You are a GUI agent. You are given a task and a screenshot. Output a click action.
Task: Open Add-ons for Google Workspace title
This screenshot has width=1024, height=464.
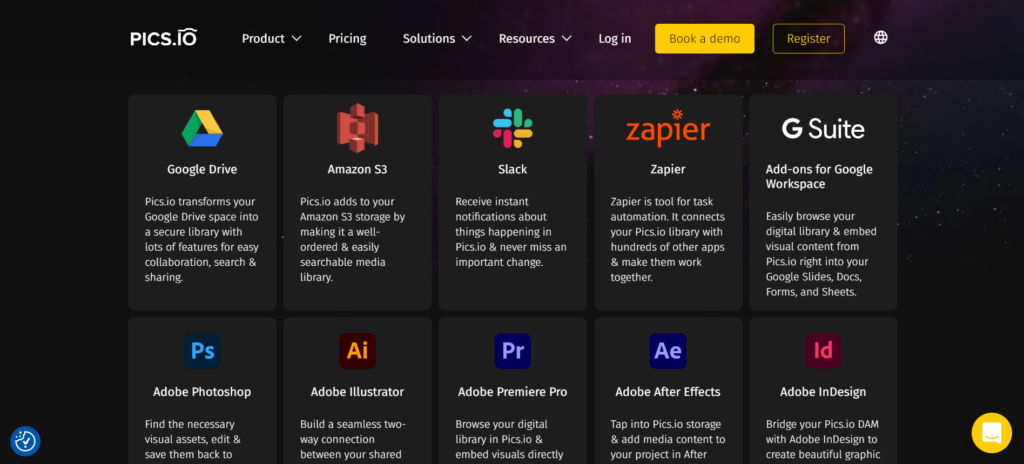point(819,176)
